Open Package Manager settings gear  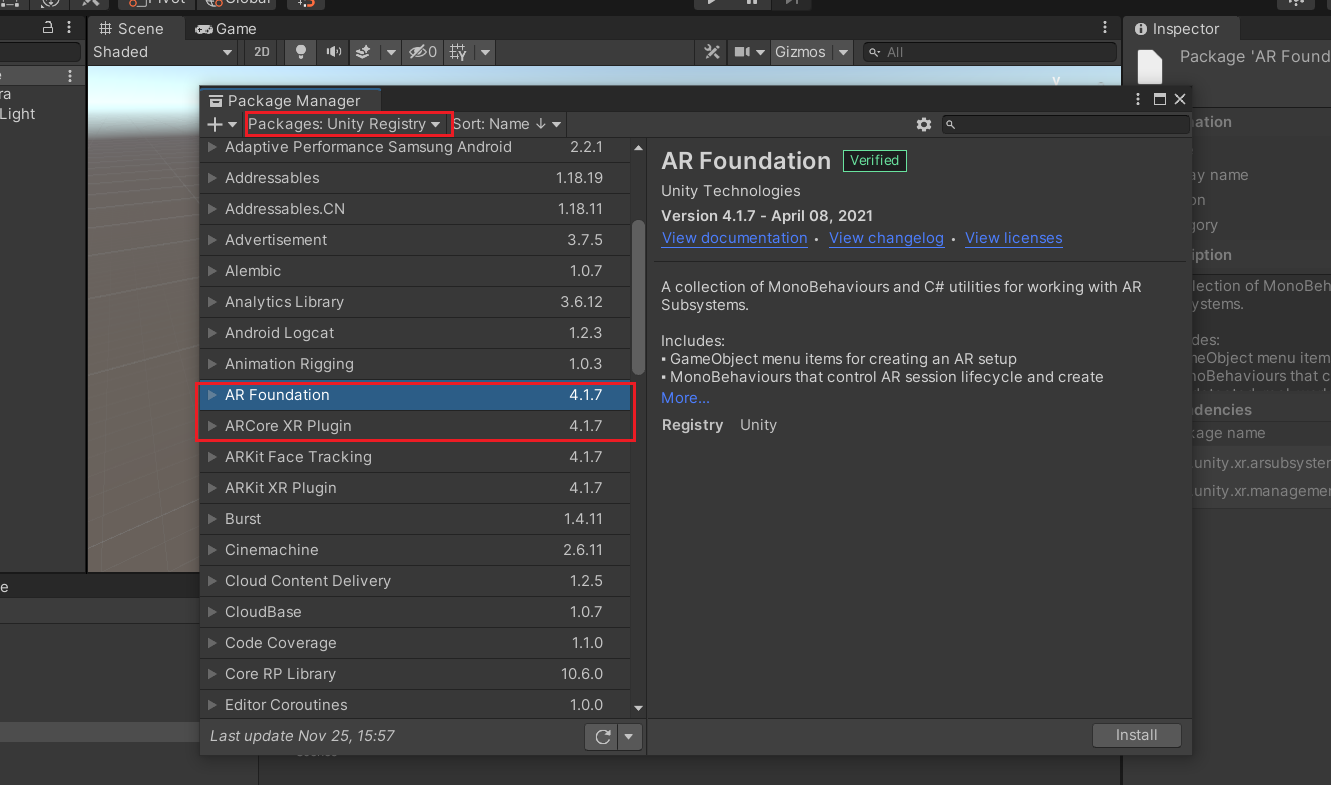[x=924, y=124]
